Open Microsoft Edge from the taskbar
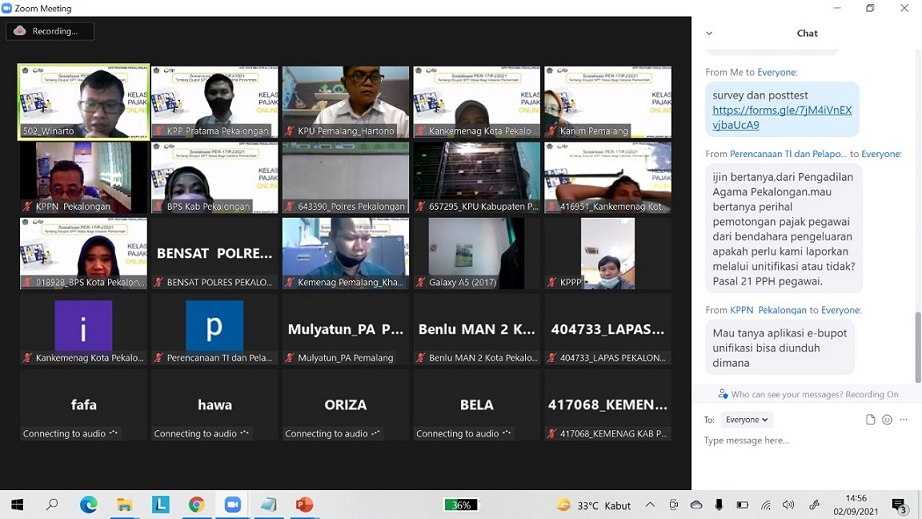922x519 pixels. coord(89,505)
